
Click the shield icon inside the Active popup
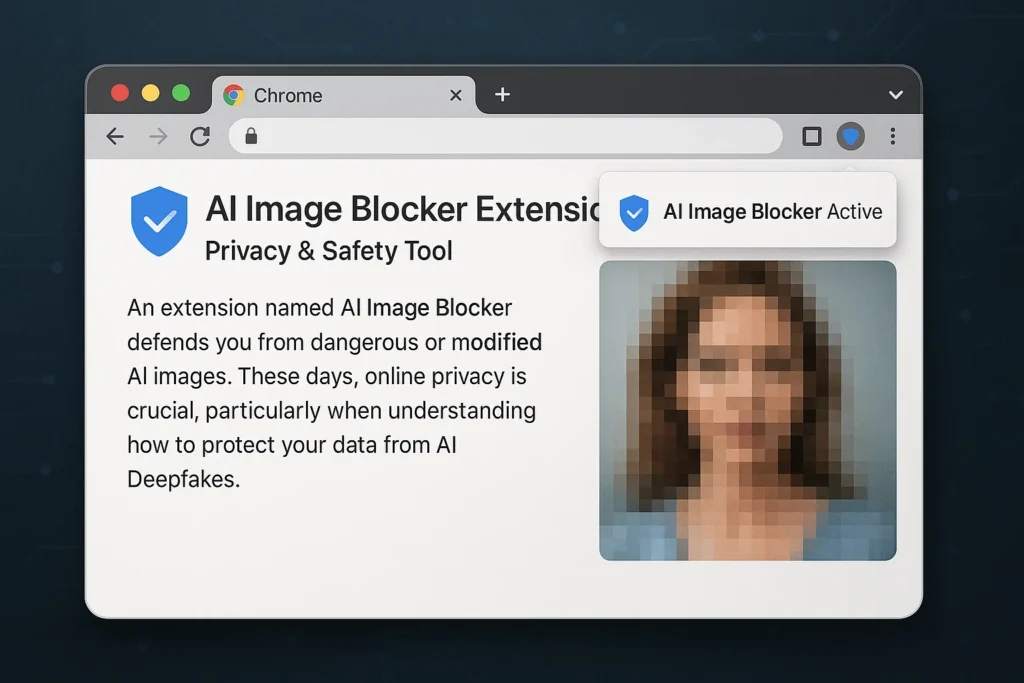[x=633, y=211]
